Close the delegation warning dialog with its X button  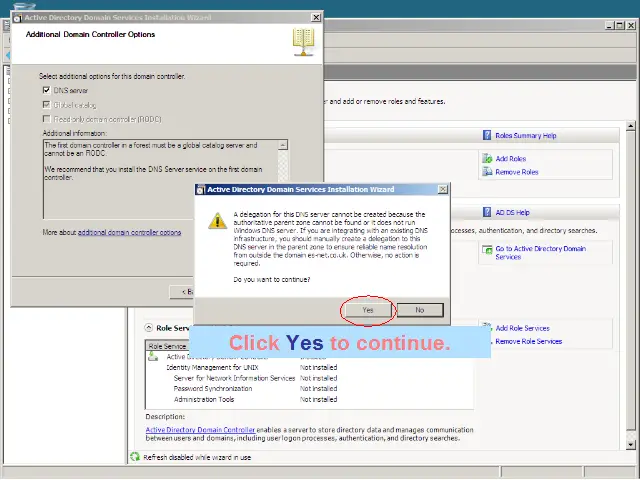coord(443,189)
